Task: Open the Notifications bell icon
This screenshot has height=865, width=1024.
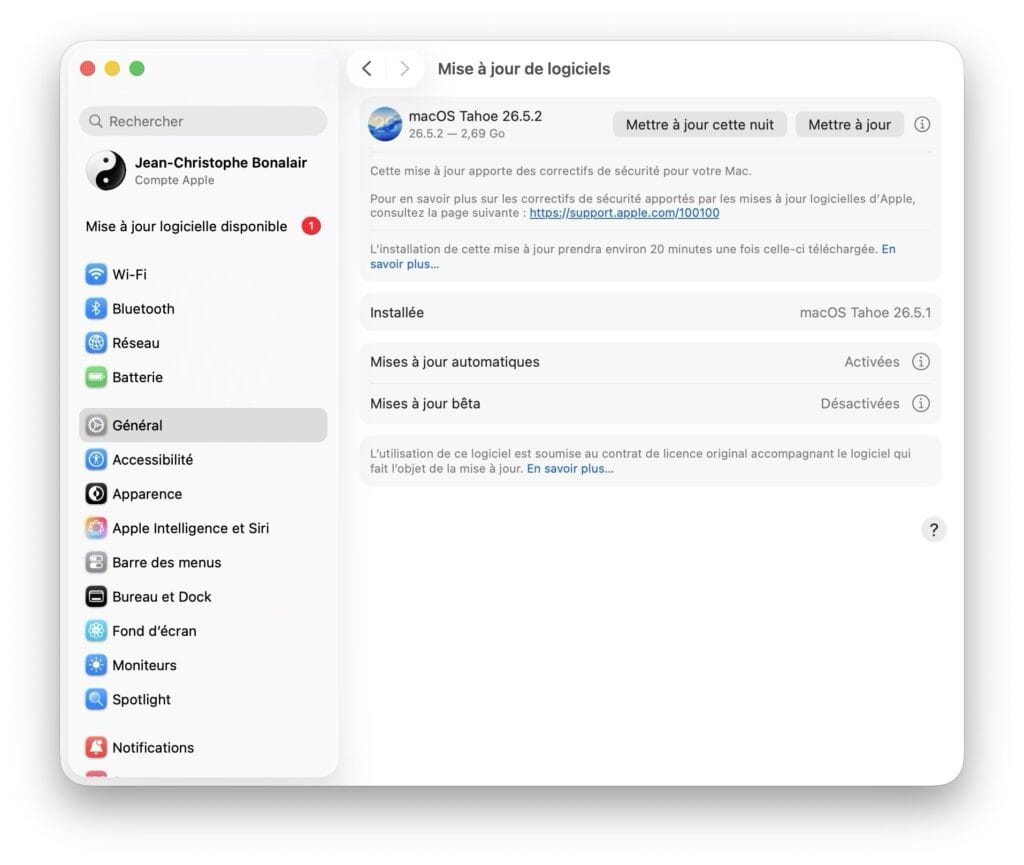Action: pos(96,747)
